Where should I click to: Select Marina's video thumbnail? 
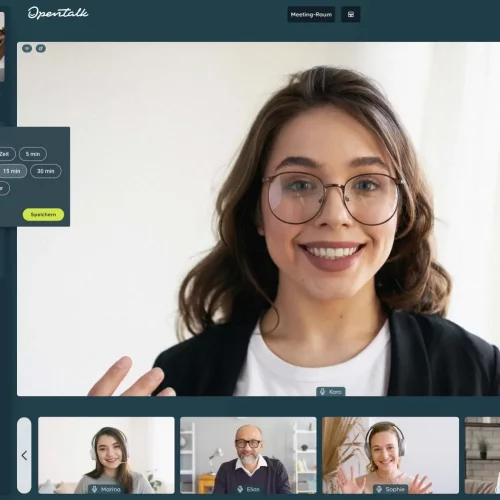[x=106, y=455]
